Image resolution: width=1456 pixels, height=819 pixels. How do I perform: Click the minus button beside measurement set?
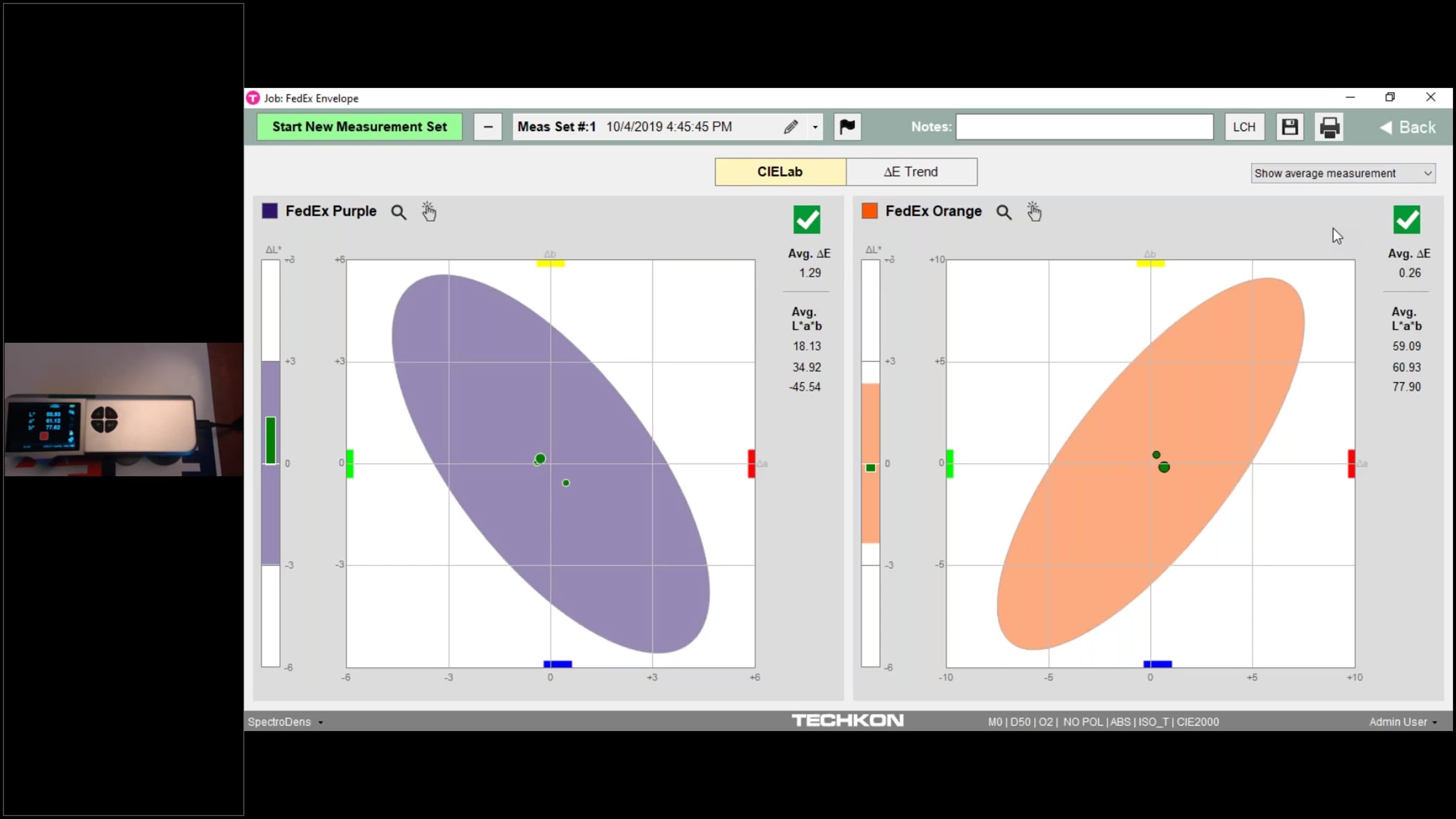(488, 127)
